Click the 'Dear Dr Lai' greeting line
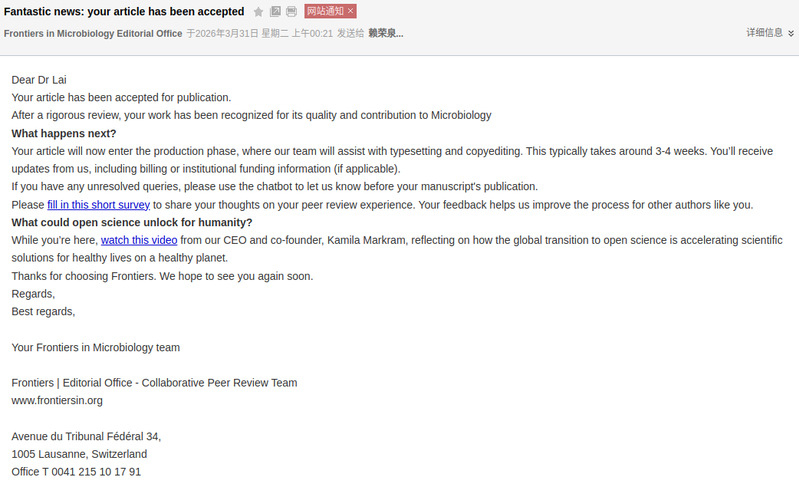The width and height of the screenshot is (799, 486). pyautogui.click(x=39, y=80)
